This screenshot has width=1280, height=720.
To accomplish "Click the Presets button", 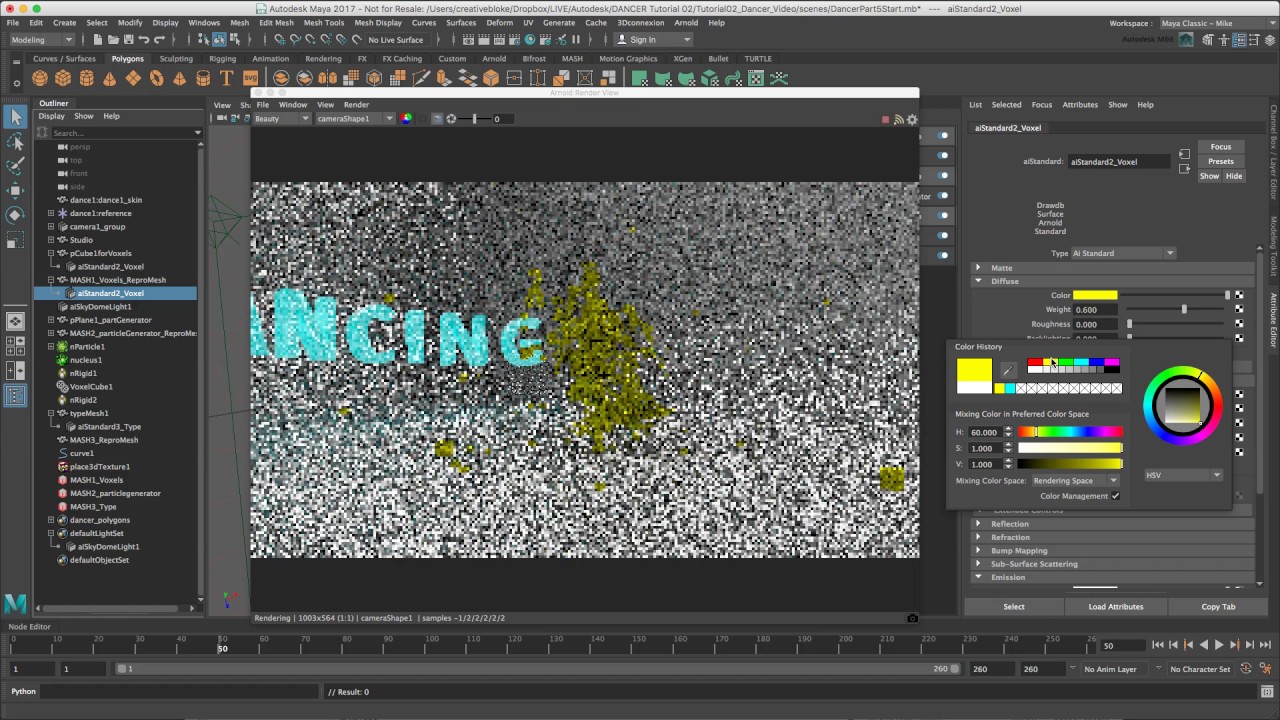I will tap(1221, 161).
